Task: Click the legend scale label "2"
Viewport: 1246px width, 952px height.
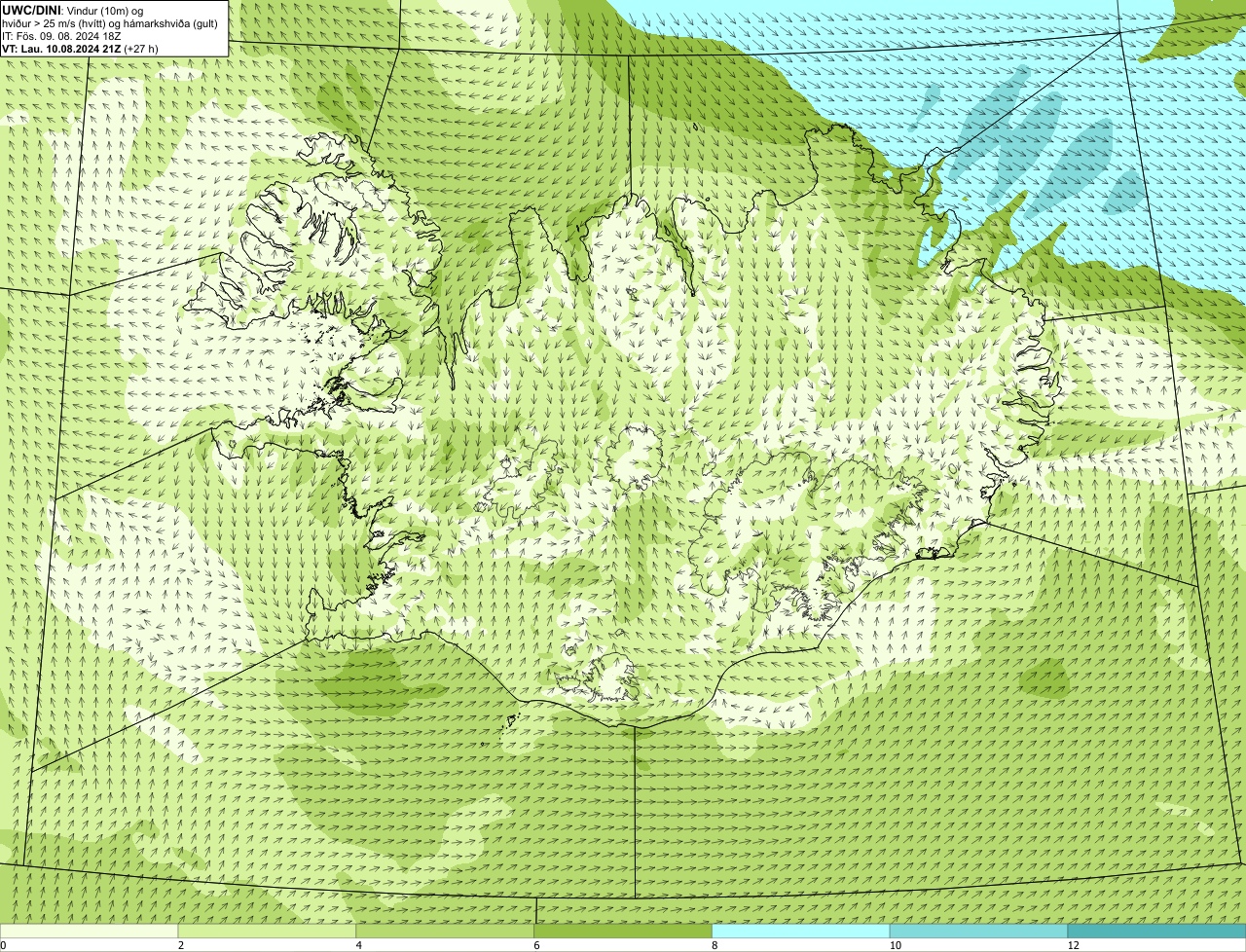Action: pyautogui.click(x=181, y=945)
